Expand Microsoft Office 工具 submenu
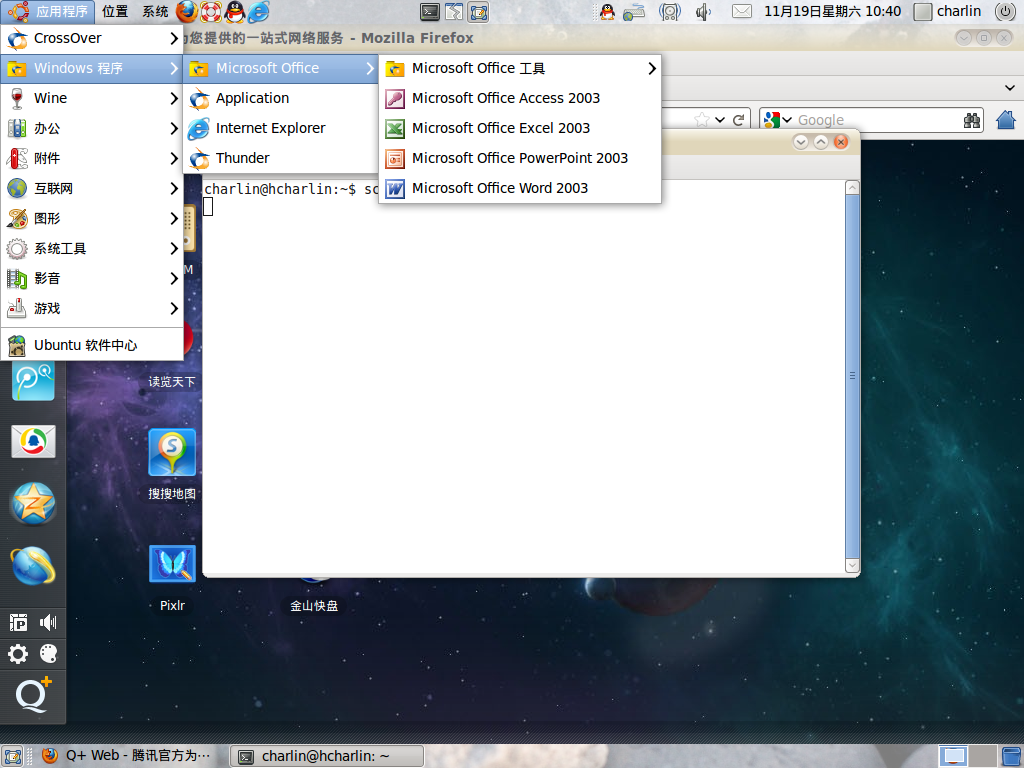1024x768 pixels. [520, 68]
